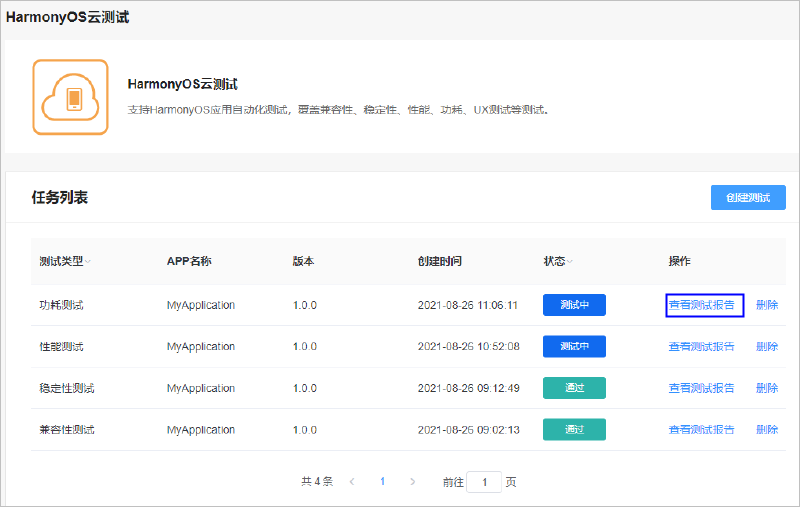Click the 共 4 条 total count text

317,481
